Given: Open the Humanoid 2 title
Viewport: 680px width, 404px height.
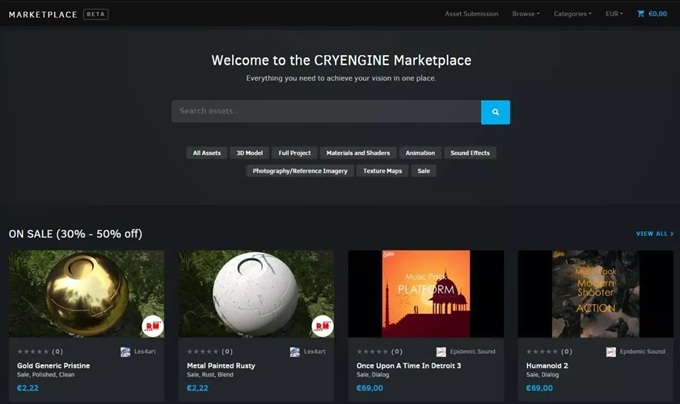Looking at the screenshot, I should click(547, 366).
